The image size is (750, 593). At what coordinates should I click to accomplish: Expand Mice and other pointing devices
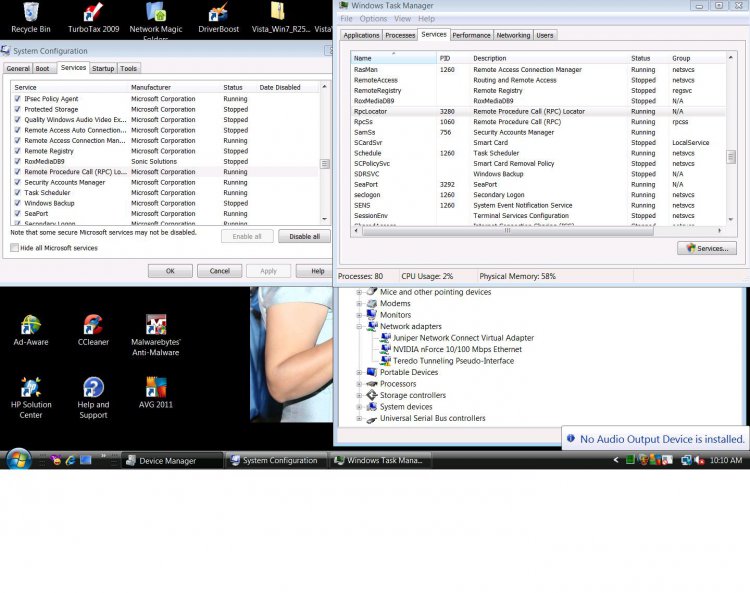359,292
